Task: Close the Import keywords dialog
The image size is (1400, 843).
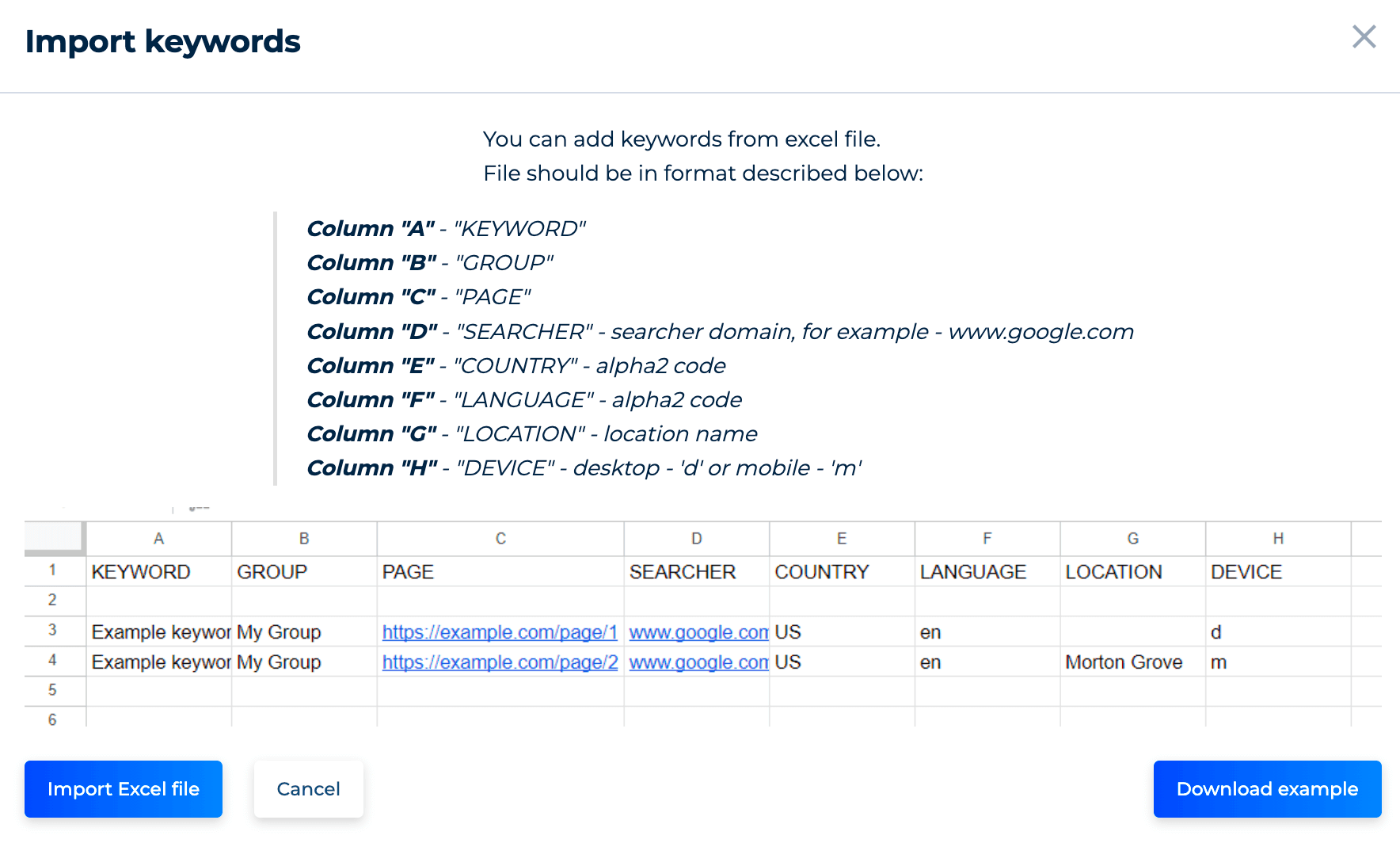Action: tap(1364, 36)
